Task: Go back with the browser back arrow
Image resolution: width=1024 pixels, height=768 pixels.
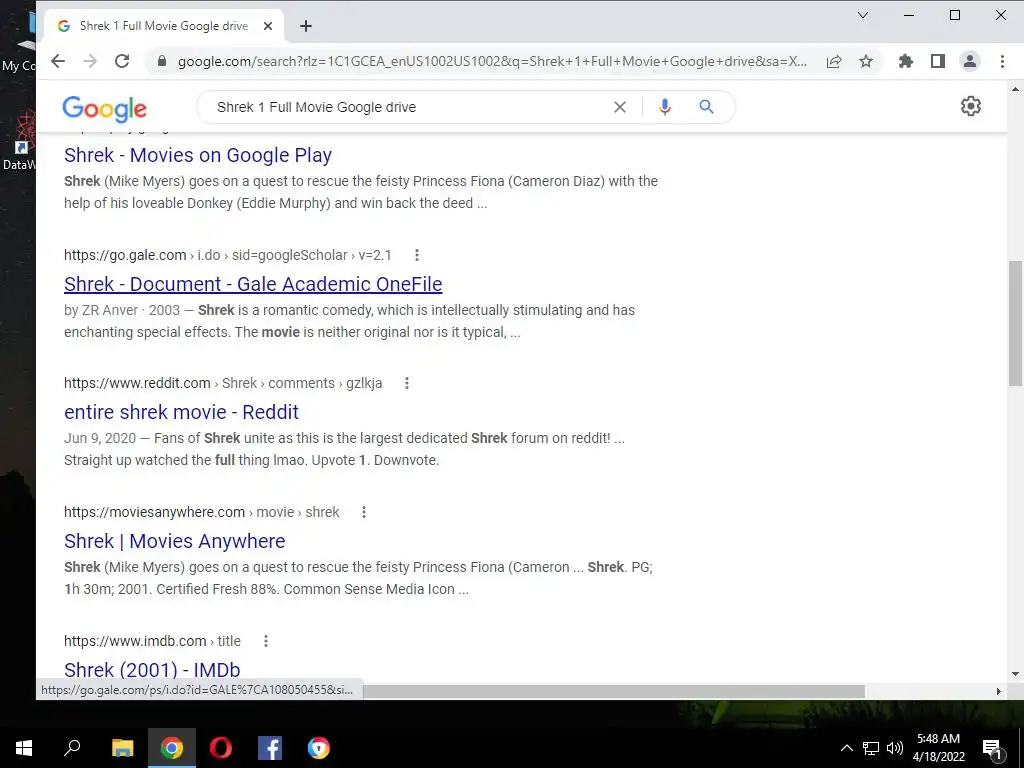Action: (x=58, y=61)
